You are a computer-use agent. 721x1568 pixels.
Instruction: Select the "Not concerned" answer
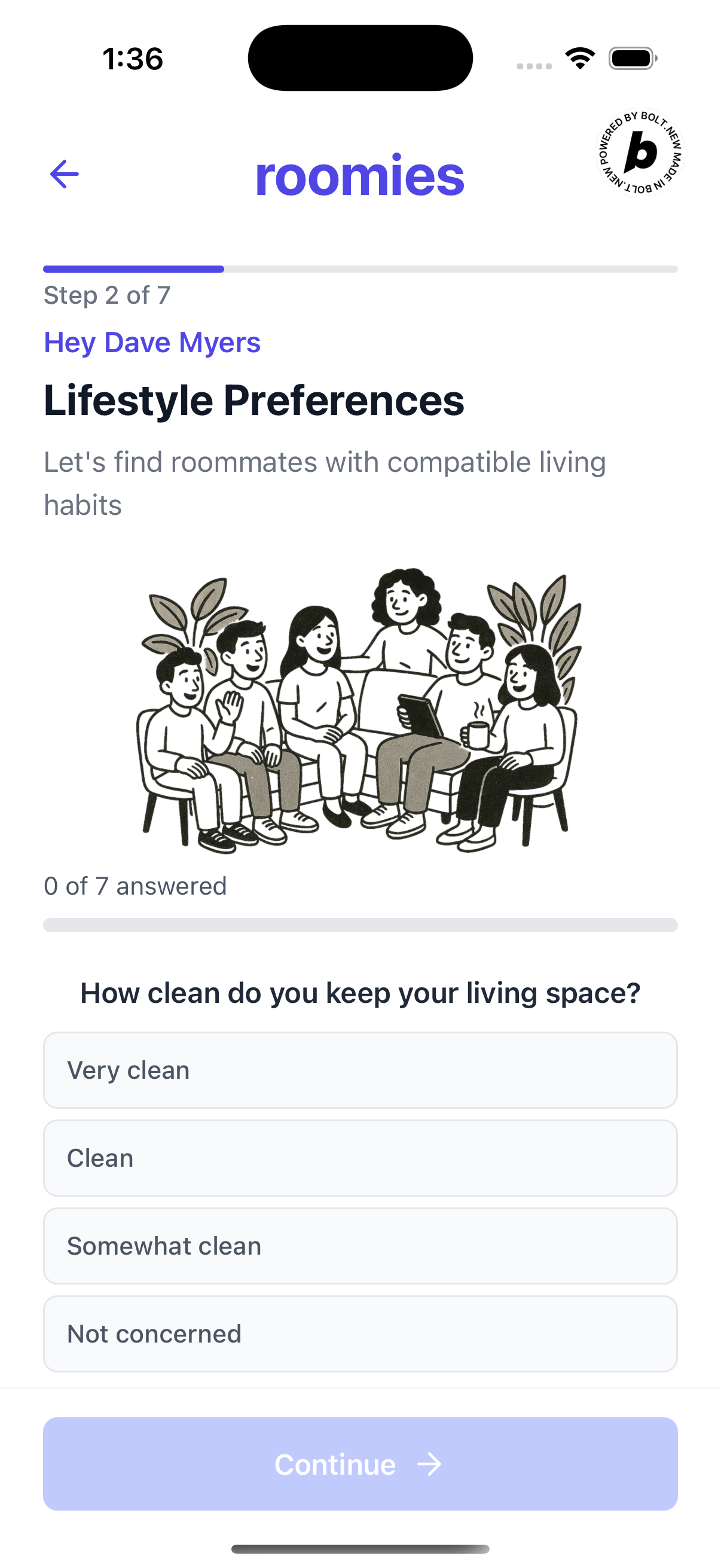(x=360, y=1333)
